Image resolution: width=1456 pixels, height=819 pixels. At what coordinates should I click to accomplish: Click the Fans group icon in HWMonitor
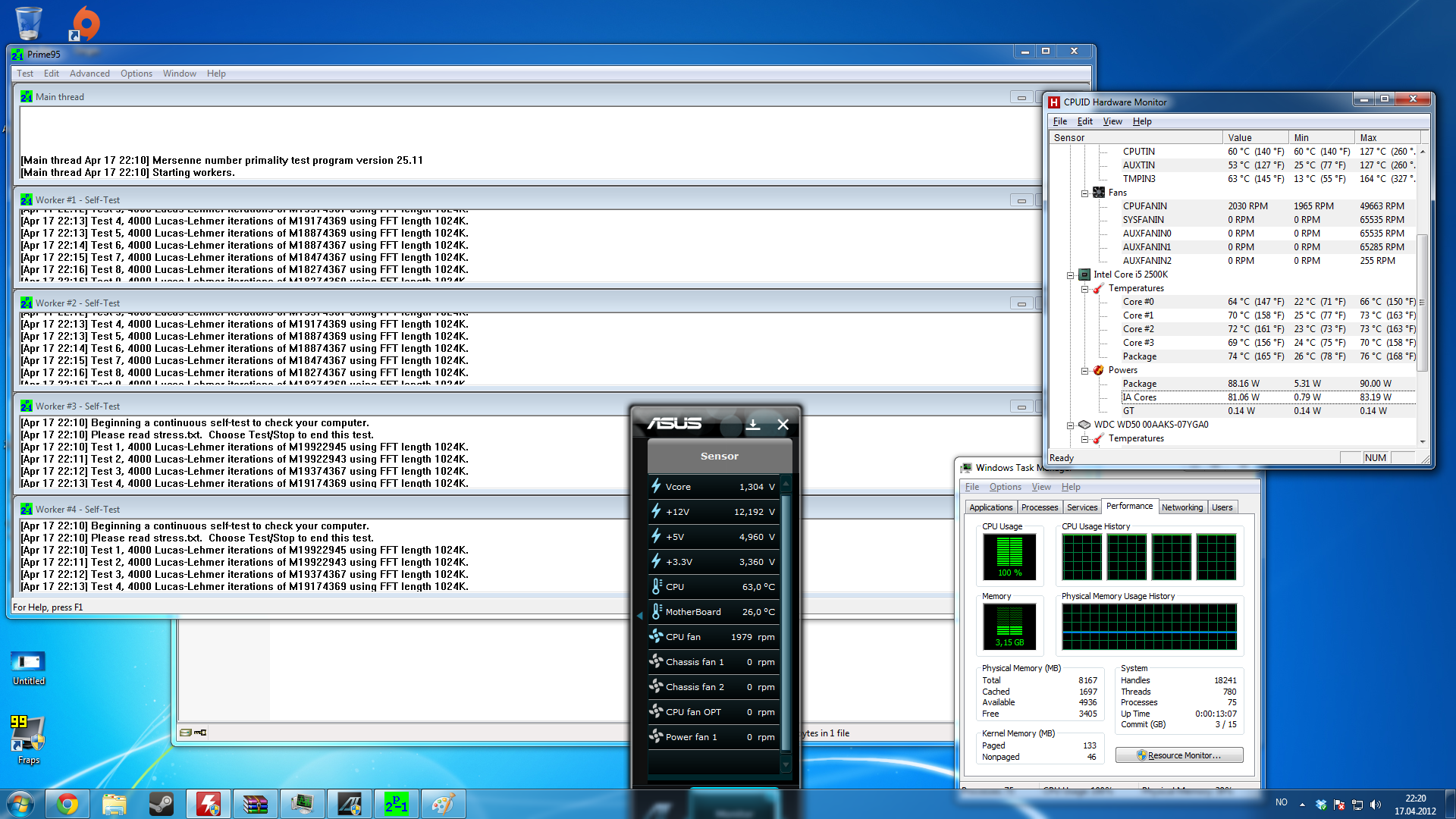tap(1099, 193)
